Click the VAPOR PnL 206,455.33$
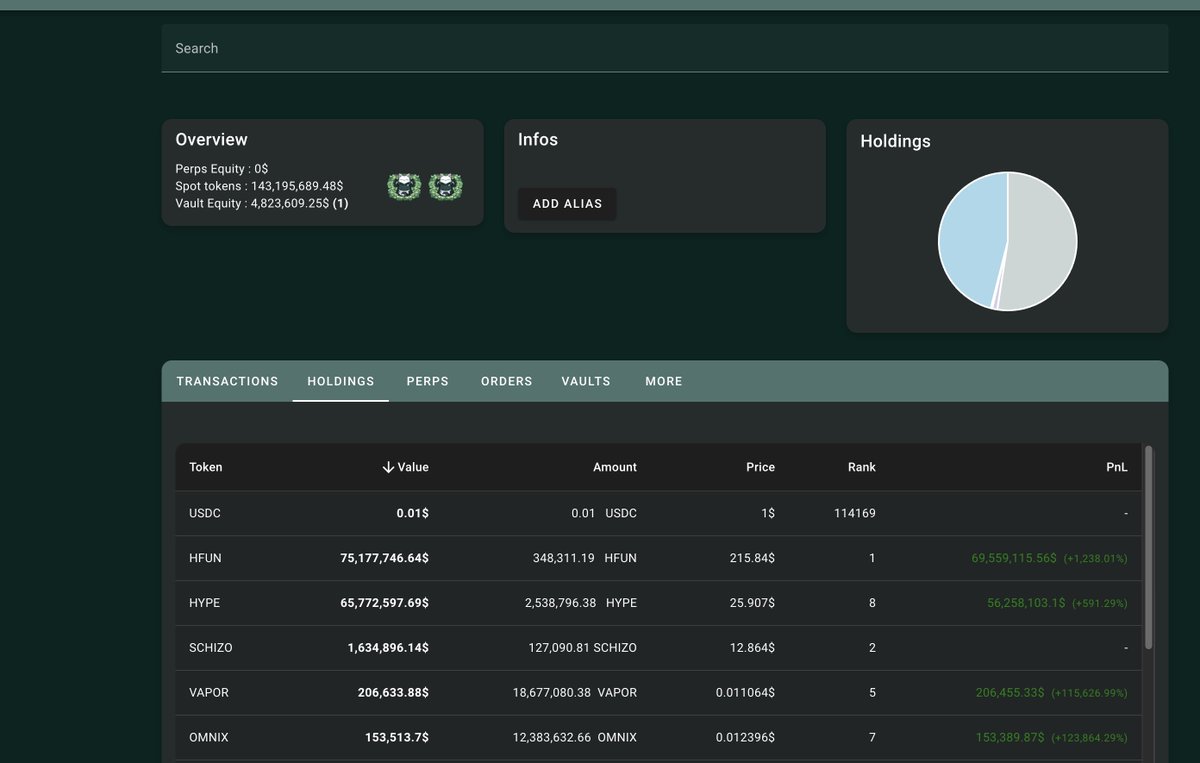 click(1010, 692)
